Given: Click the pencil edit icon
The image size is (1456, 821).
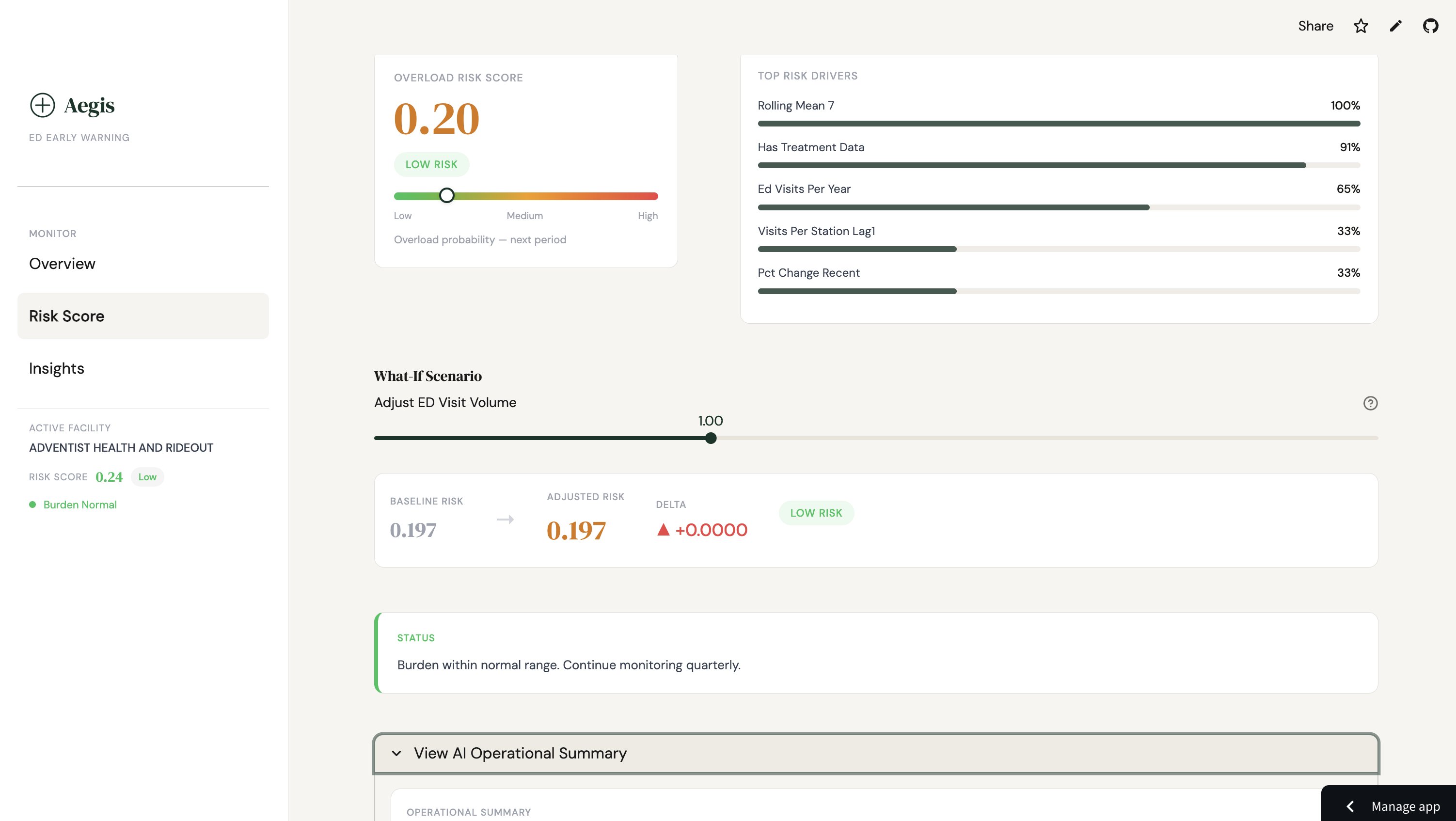Looking at the screenshot, I should [1395, 26].
